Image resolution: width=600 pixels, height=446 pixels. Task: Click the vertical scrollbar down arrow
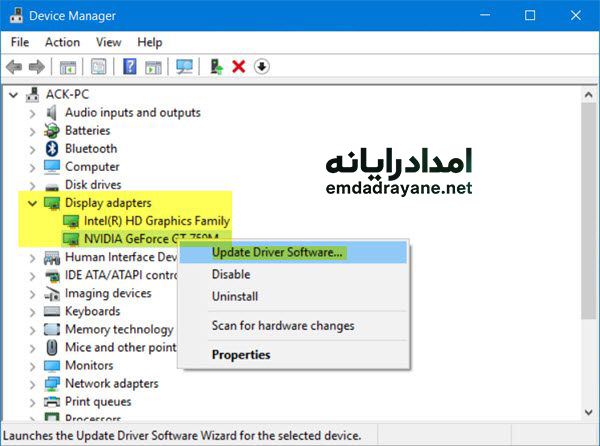(x=589, y=410)
